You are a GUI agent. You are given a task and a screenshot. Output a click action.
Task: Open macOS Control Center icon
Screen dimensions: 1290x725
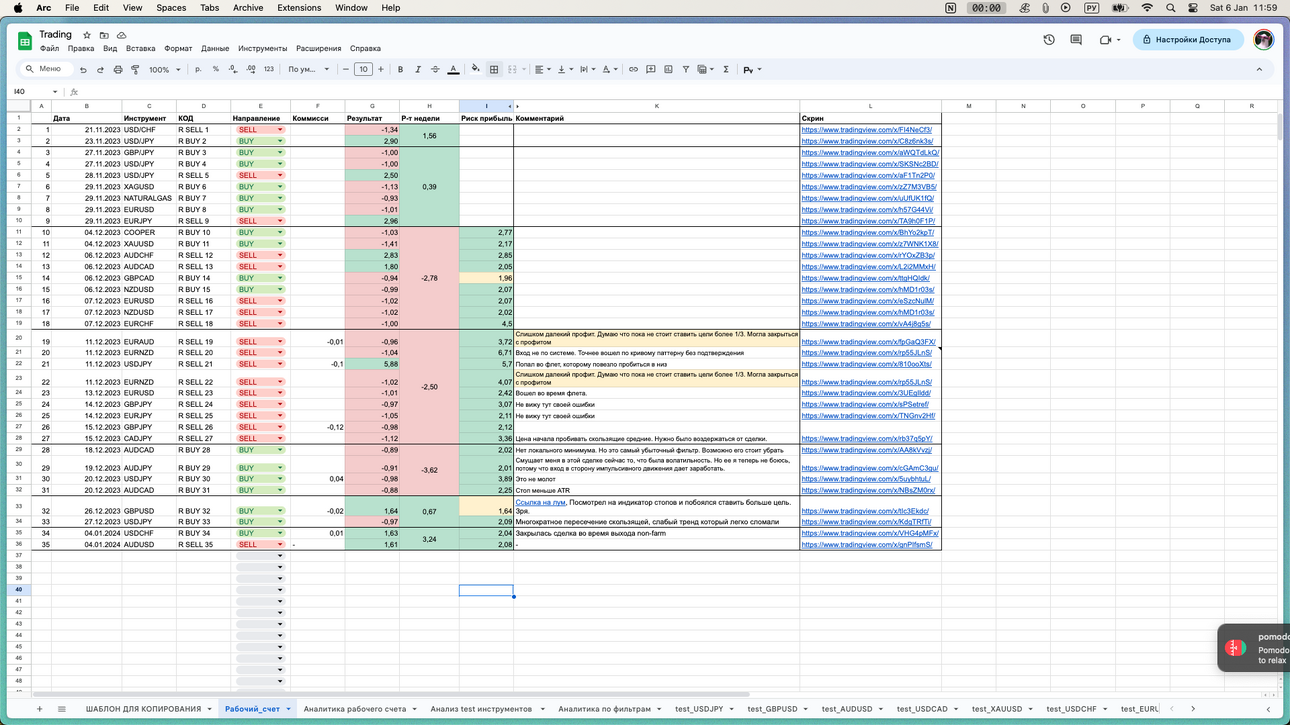pos(1193,7)
